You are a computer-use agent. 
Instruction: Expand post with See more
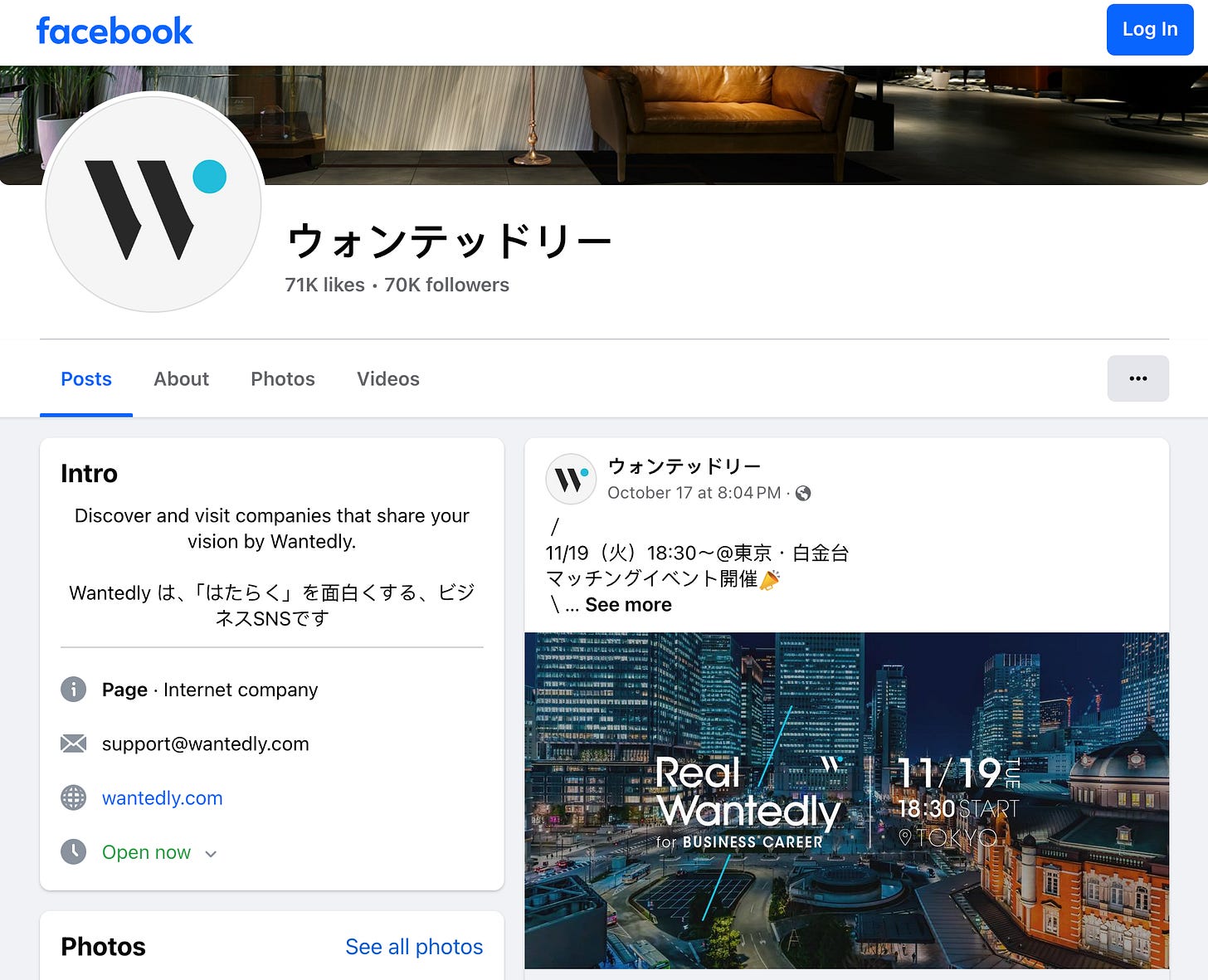628,605
